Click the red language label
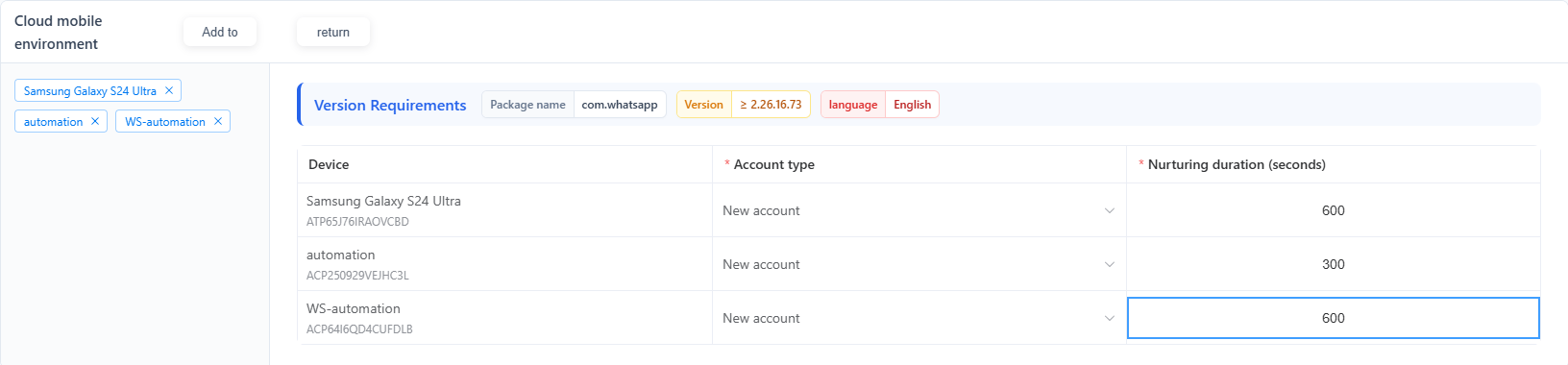 pyautogui.click(x=853, y=105)
